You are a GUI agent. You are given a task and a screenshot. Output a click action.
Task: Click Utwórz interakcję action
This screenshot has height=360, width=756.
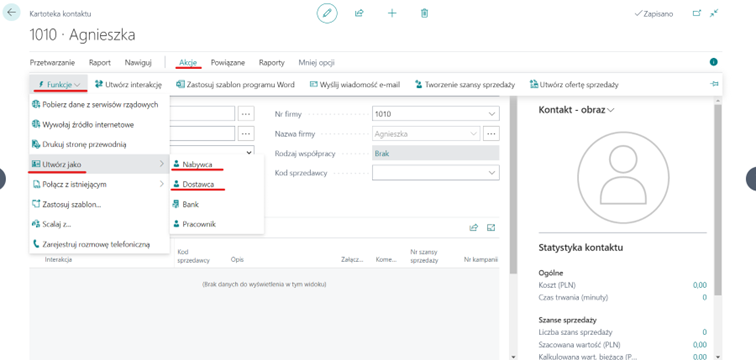point(128,84)
